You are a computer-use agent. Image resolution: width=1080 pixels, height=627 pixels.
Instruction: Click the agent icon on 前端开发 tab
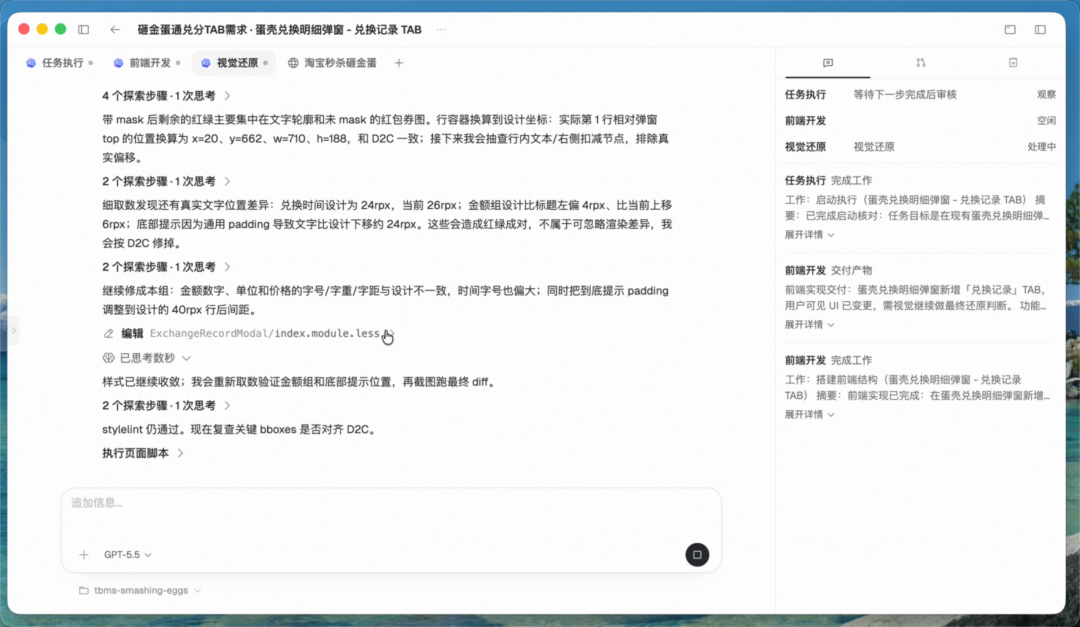point(118,63)
